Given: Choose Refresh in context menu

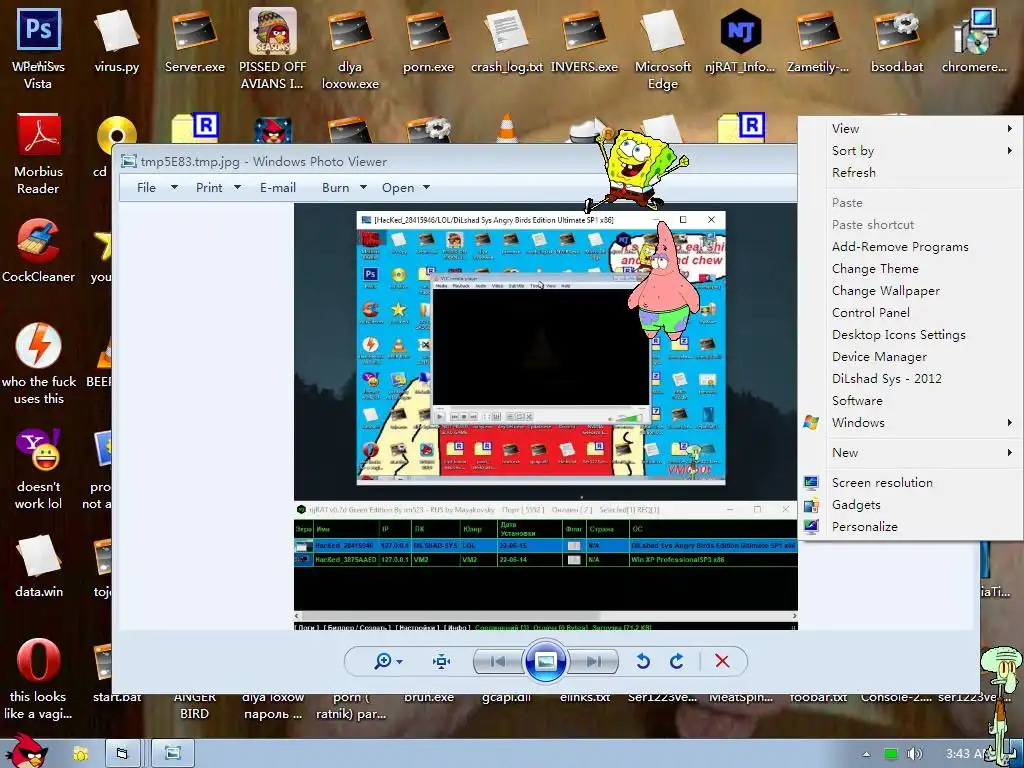Looking at the screenshot, I should 911,172.
